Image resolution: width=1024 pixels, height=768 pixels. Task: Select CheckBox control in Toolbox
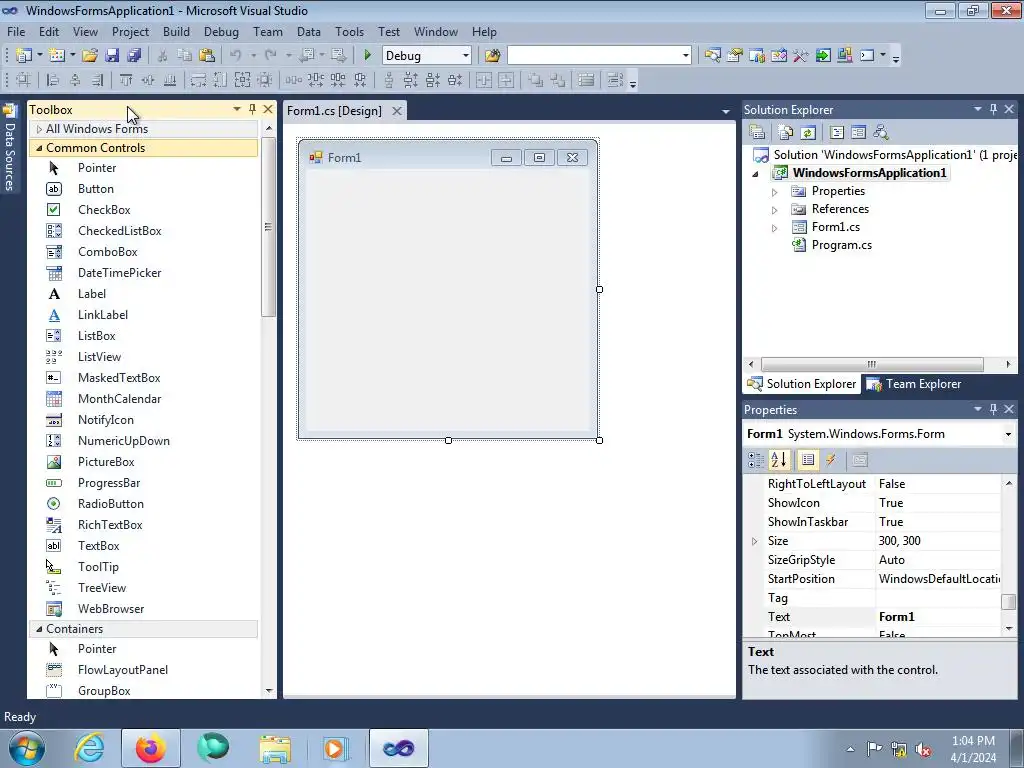click(104, 210)
